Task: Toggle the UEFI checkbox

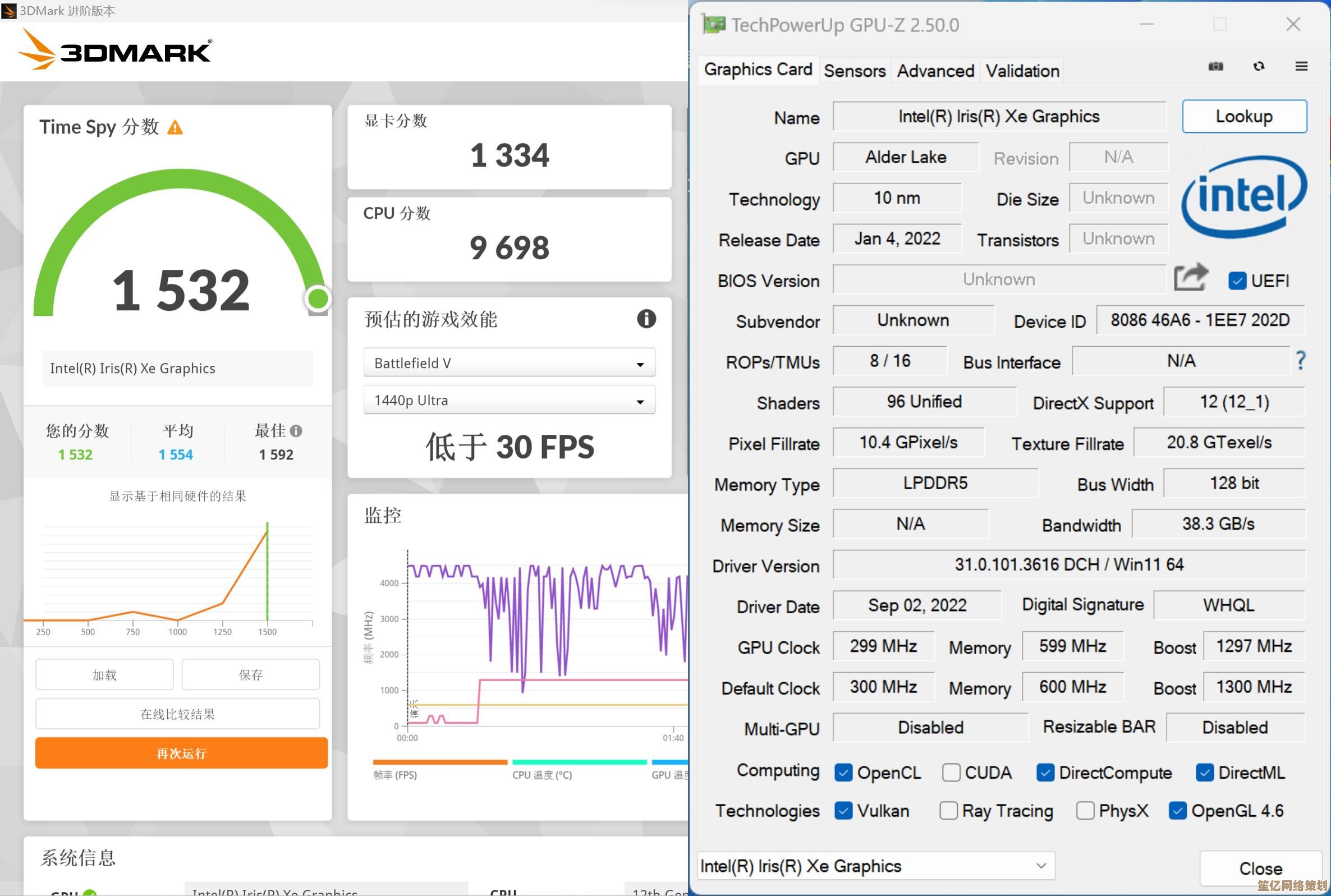Action: (x=1237, y=281)
